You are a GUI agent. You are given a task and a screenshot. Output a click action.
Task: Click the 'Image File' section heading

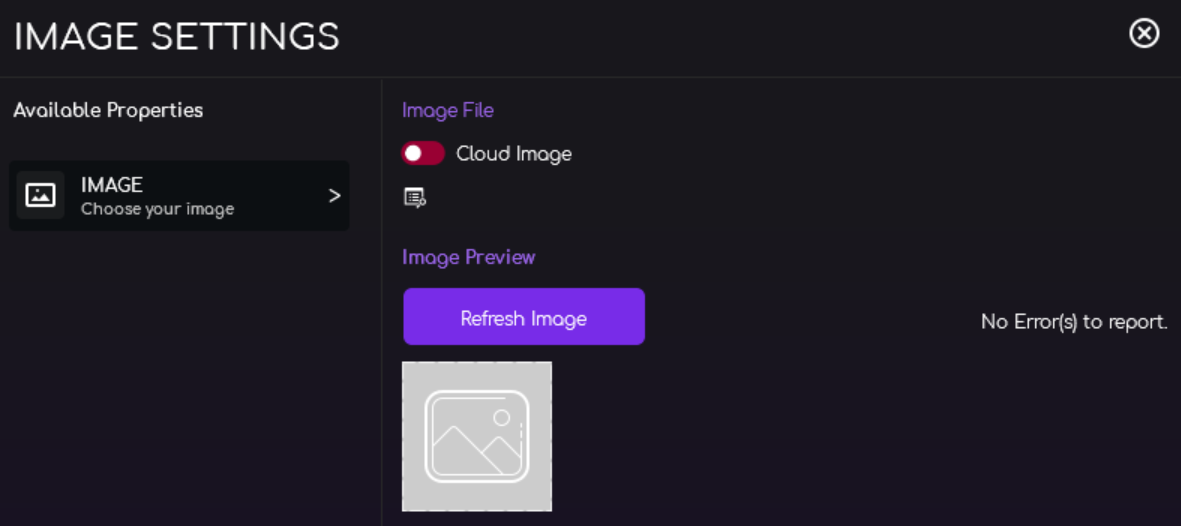point(448,111)
